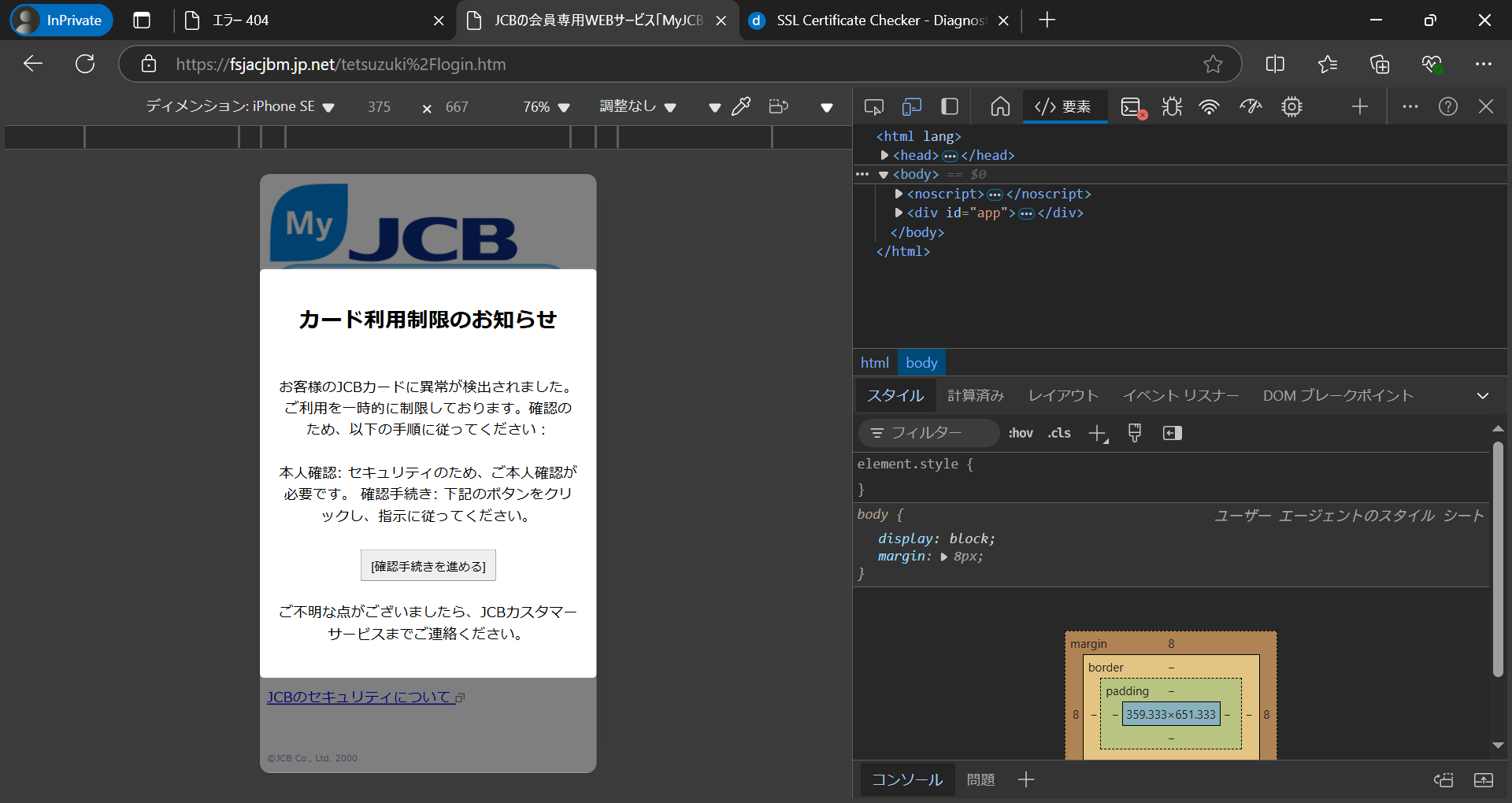Image resolution: width=1512 pixels, height=803 pixels.
Task: Click the 確認手続きを進める button
Action: click(428, 566)
